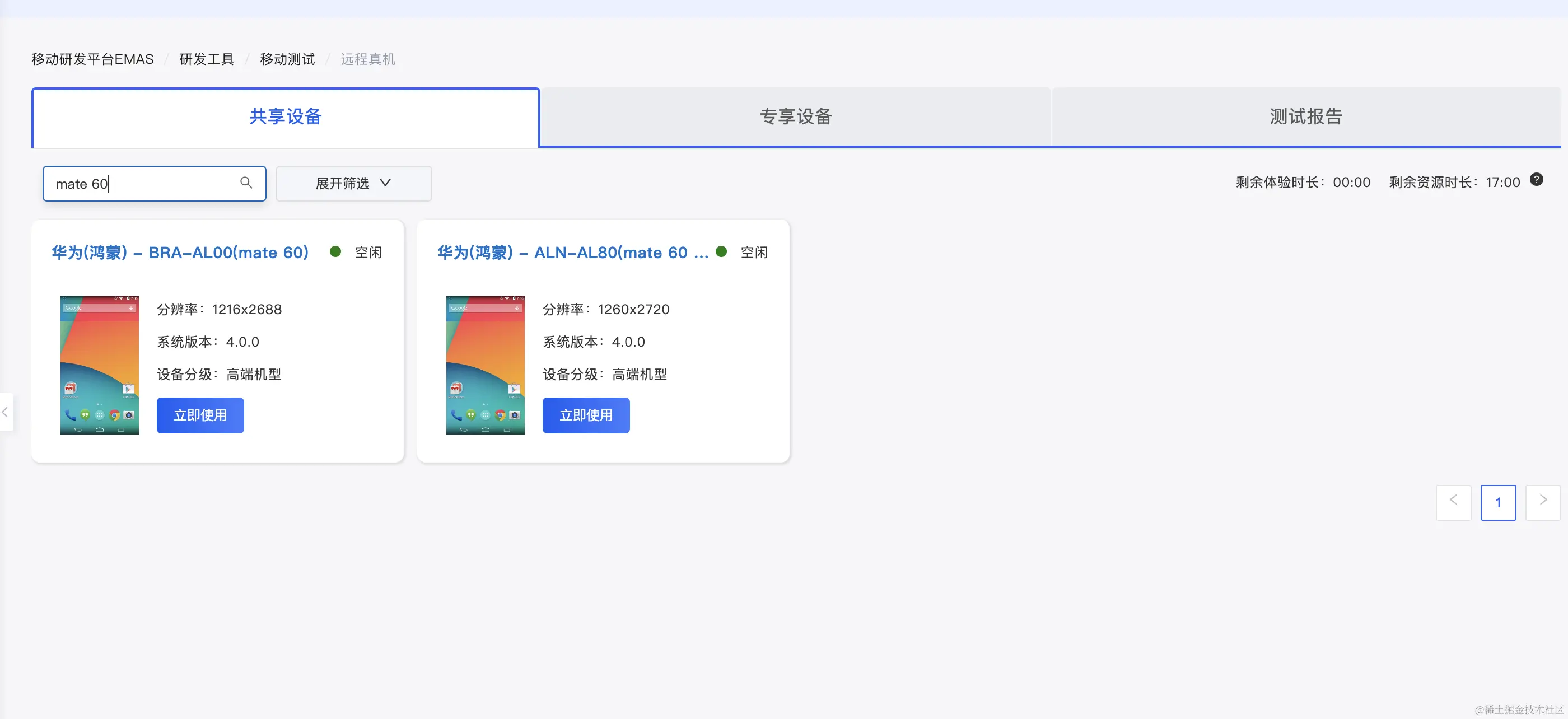This screenshot has width=1568, height=719.
Task: Open the BRA-AL00 phone screen preview
Action: (99, 365)
